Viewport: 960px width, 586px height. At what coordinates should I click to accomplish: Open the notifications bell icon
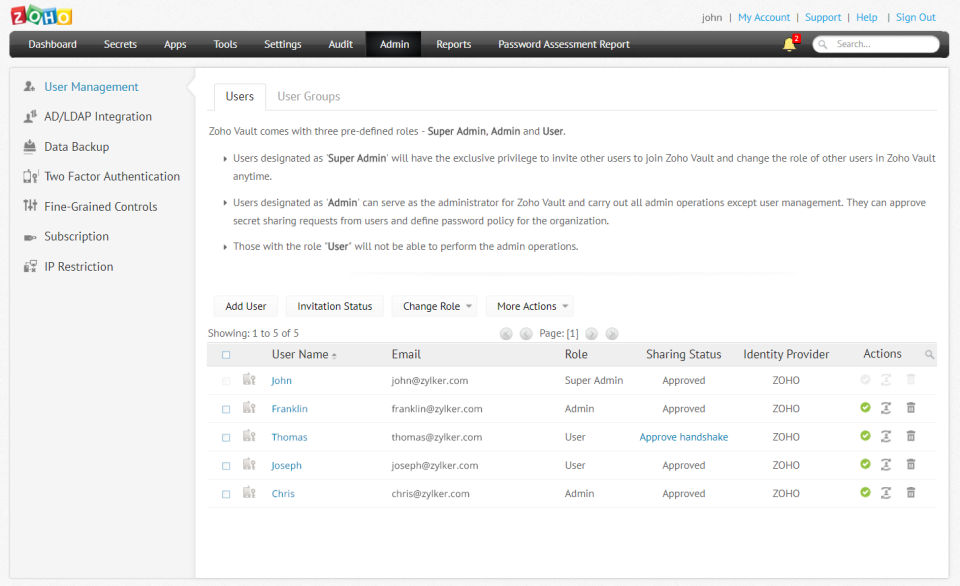(x=790, y=44)
